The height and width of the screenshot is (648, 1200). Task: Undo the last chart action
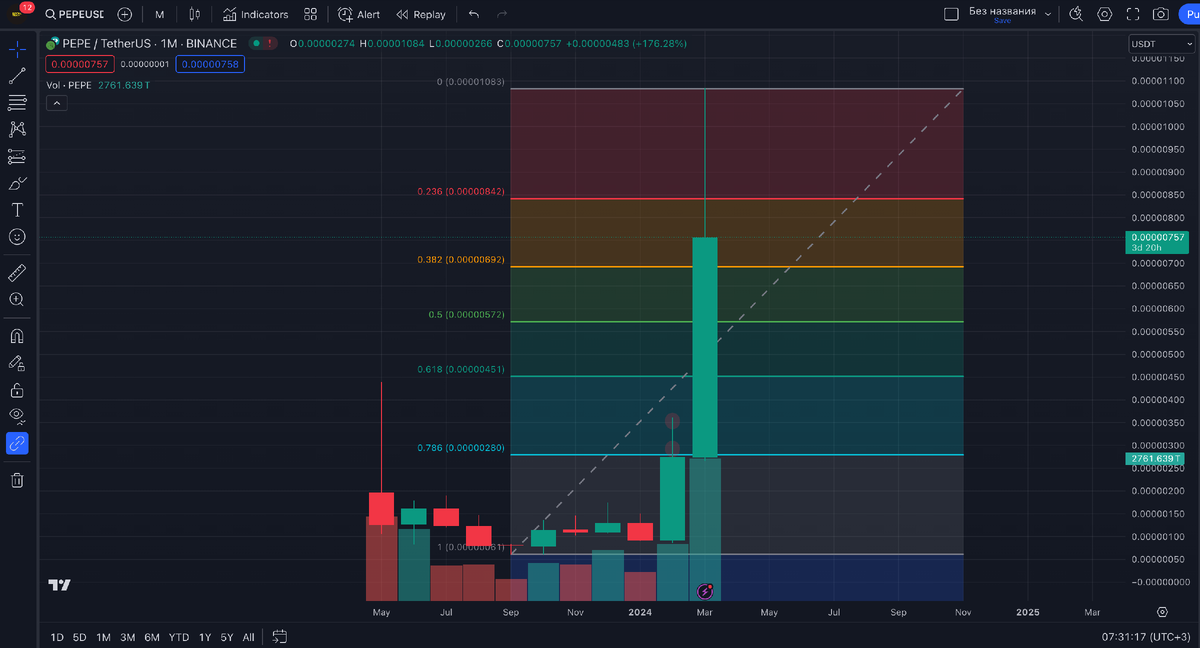pyautogui.click(x=474, y=14)
